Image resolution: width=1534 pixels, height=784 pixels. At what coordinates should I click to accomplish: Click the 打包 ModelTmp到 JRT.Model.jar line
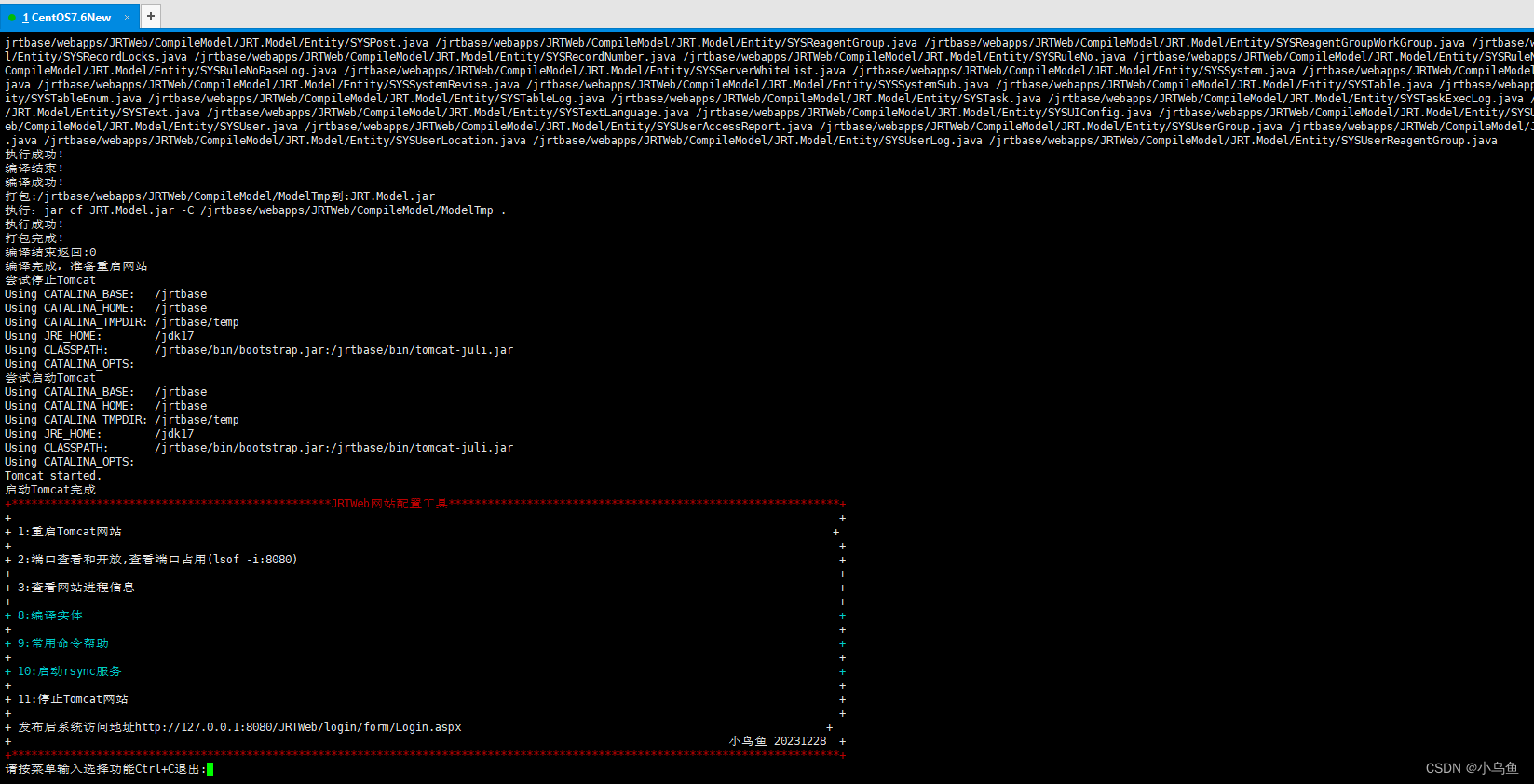(220, 196)
